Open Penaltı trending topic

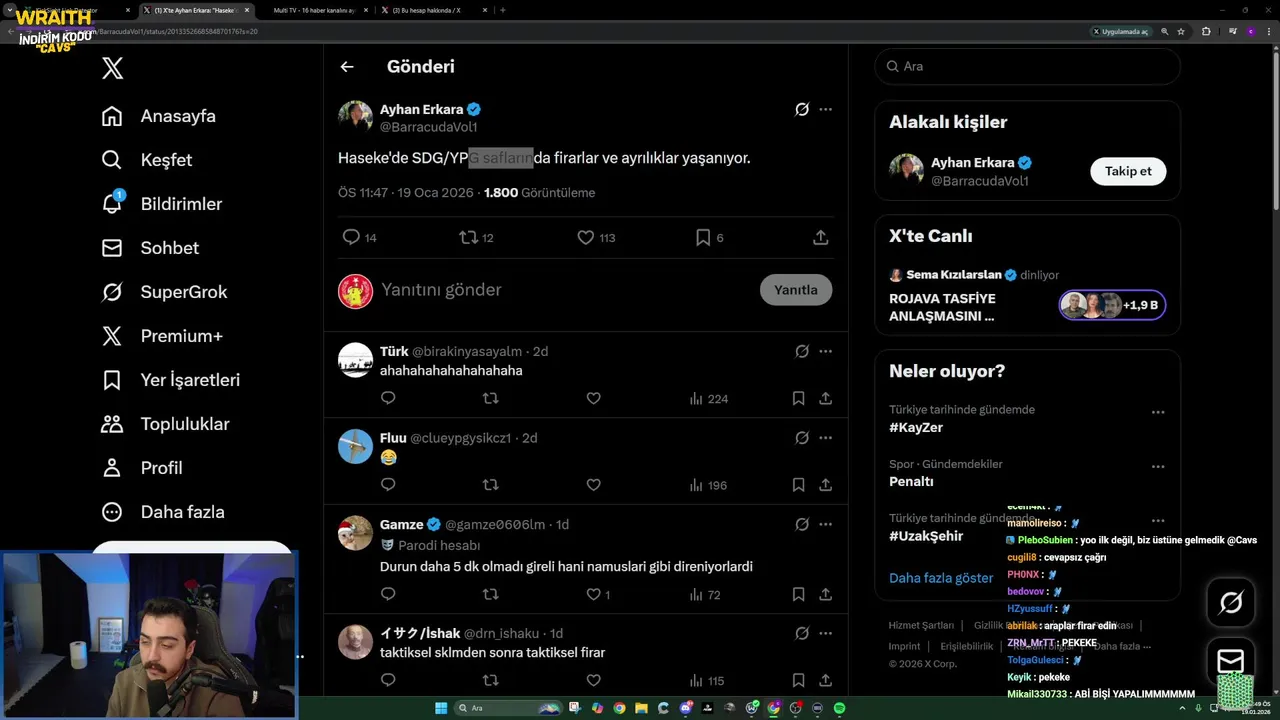coord(911,481)
